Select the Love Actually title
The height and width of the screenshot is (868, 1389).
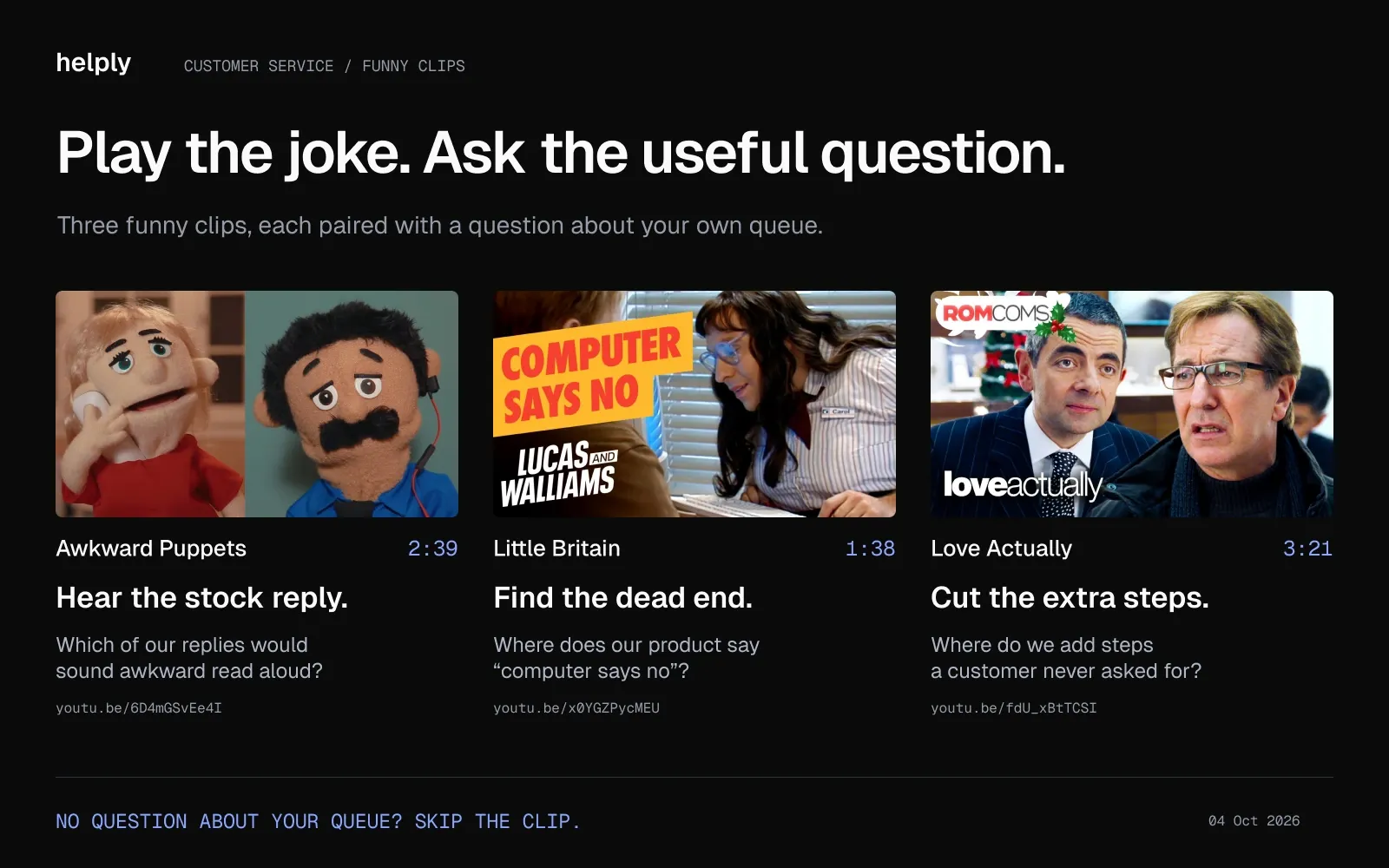click(1001, 549)
